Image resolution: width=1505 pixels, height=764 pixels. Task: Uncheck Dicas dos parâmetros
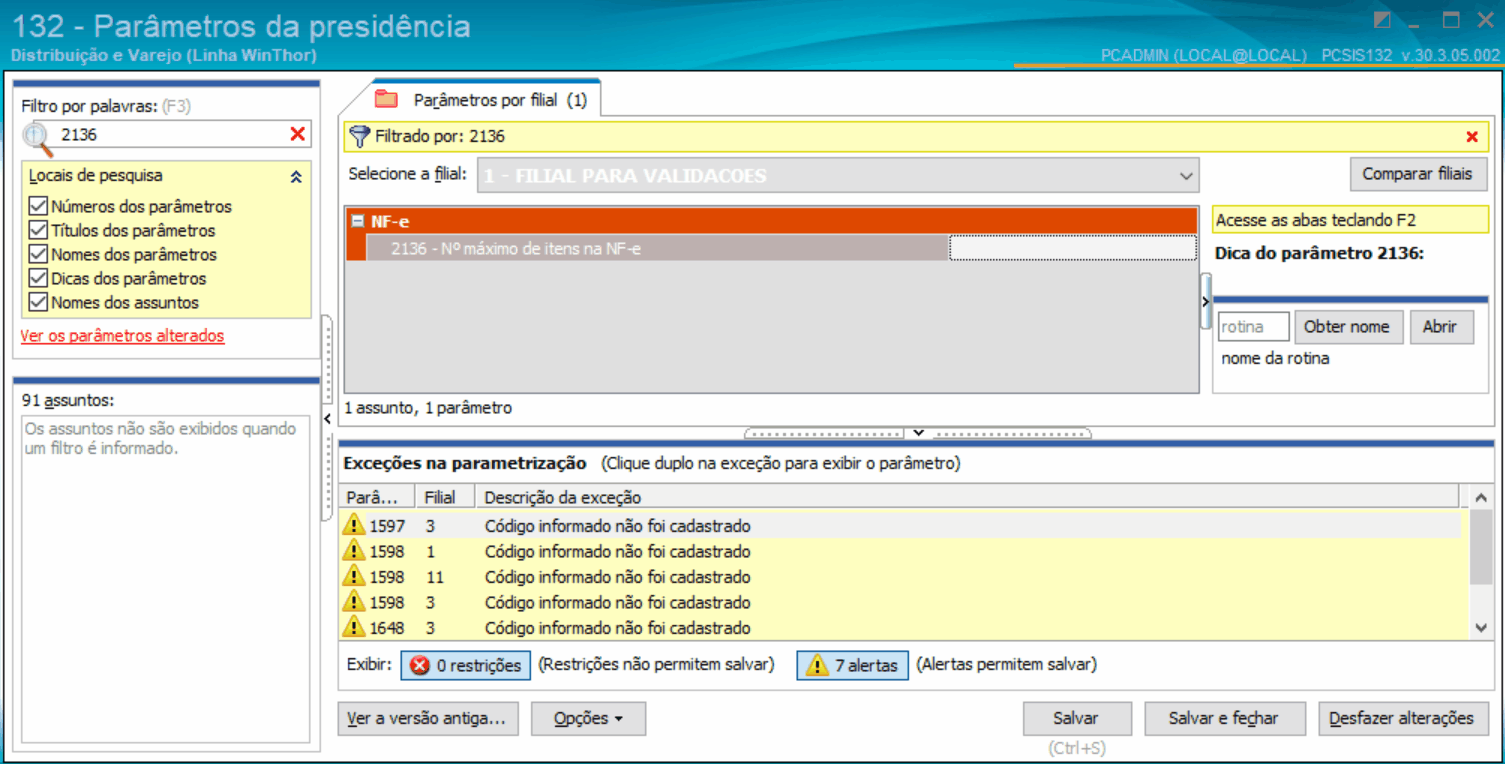(38, 278)
